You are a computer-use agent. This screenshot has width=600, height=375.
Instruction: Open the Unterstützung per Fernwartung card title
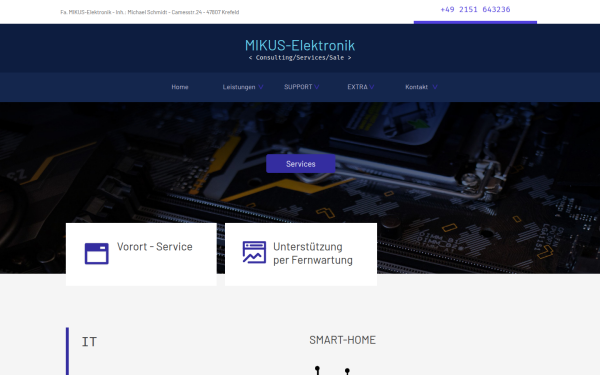(x=313, y=253)
